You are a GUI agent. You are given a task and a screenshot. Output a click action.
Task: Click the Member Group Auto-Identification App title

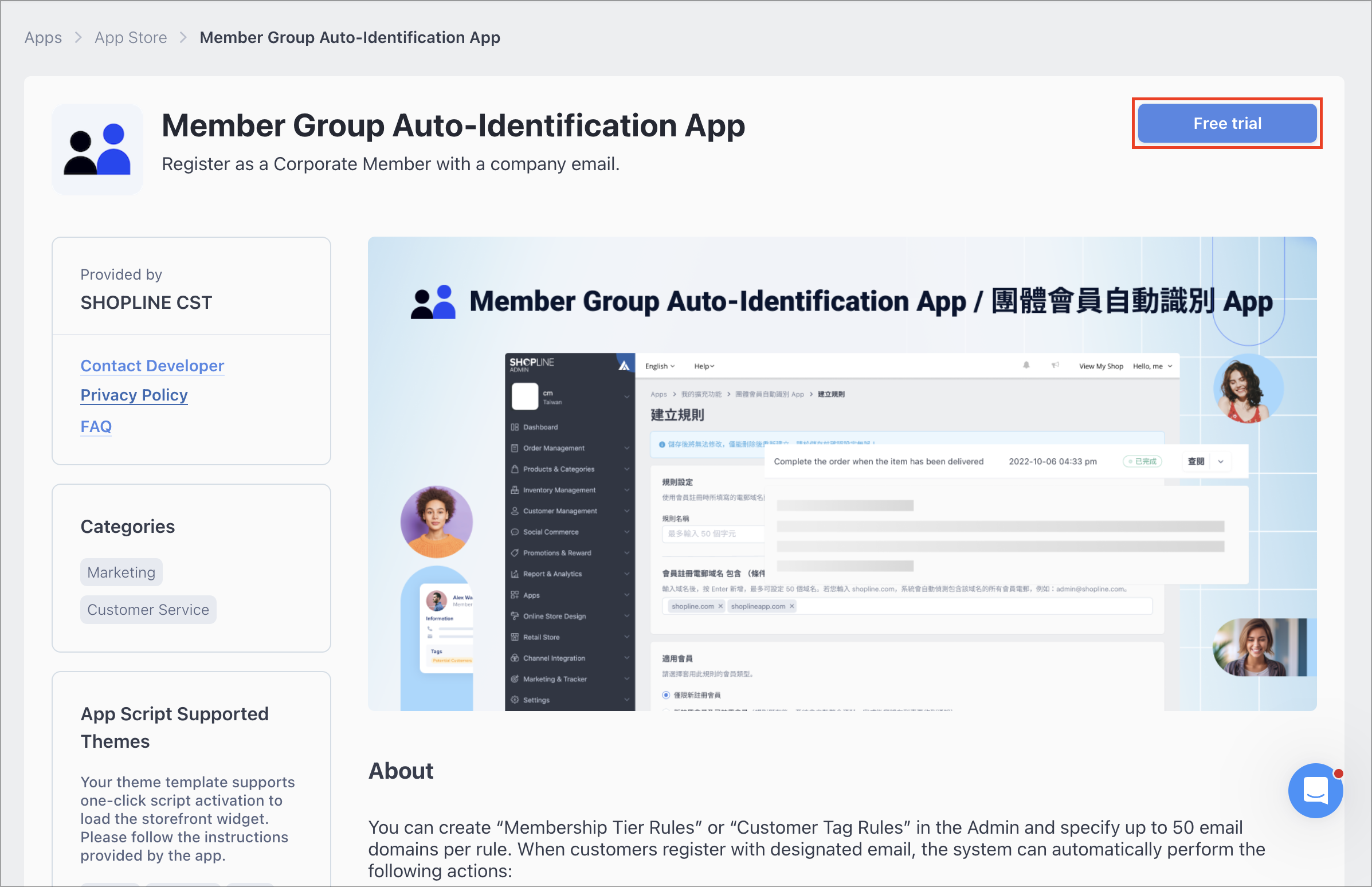pos(453,125)
